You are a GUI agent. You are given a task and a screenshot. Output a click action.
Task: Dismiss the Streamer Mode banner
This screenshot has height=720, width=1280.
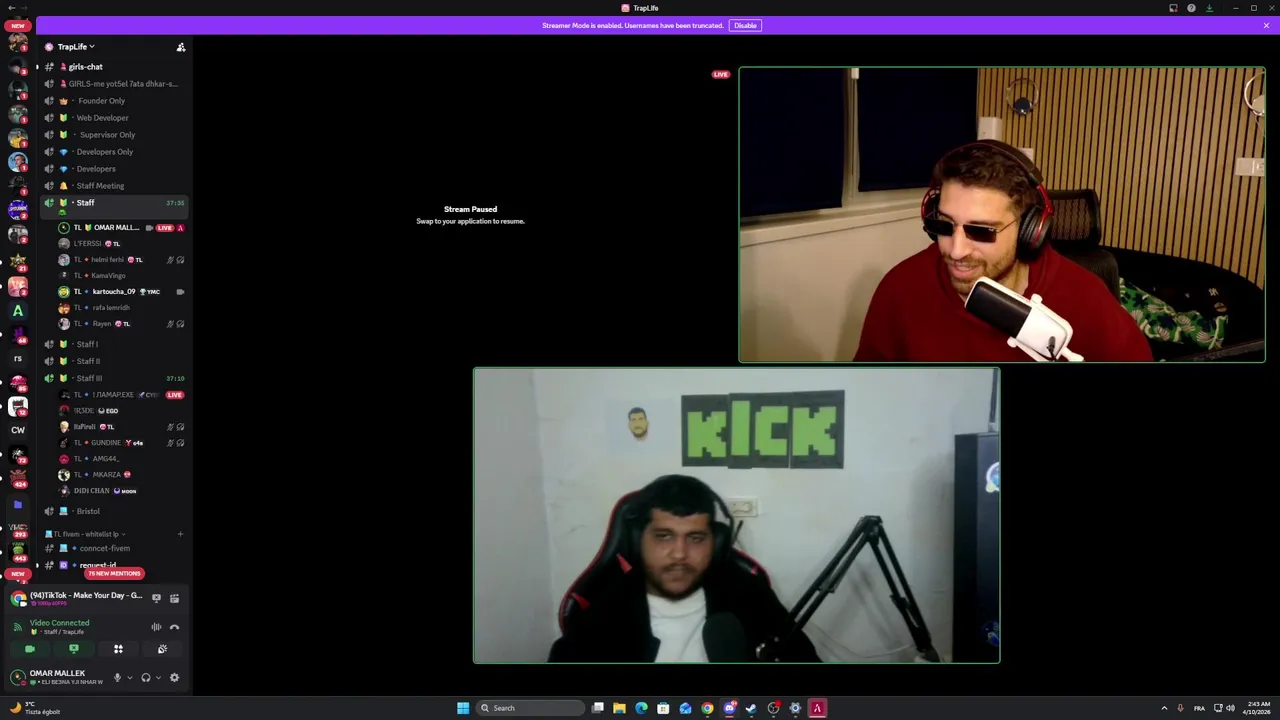click(1266, 25)
